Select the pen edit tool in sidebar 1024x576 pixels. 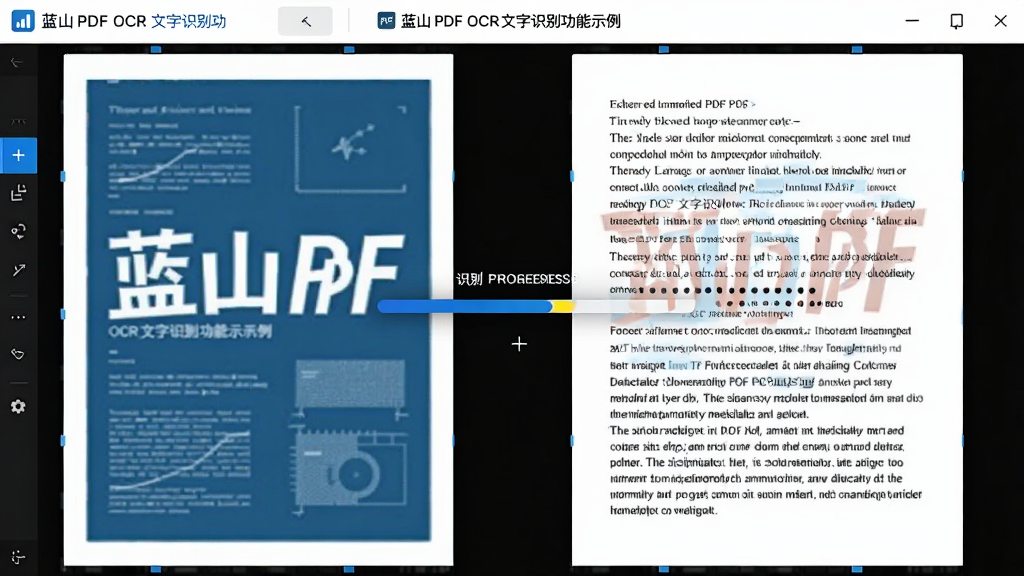18,270
